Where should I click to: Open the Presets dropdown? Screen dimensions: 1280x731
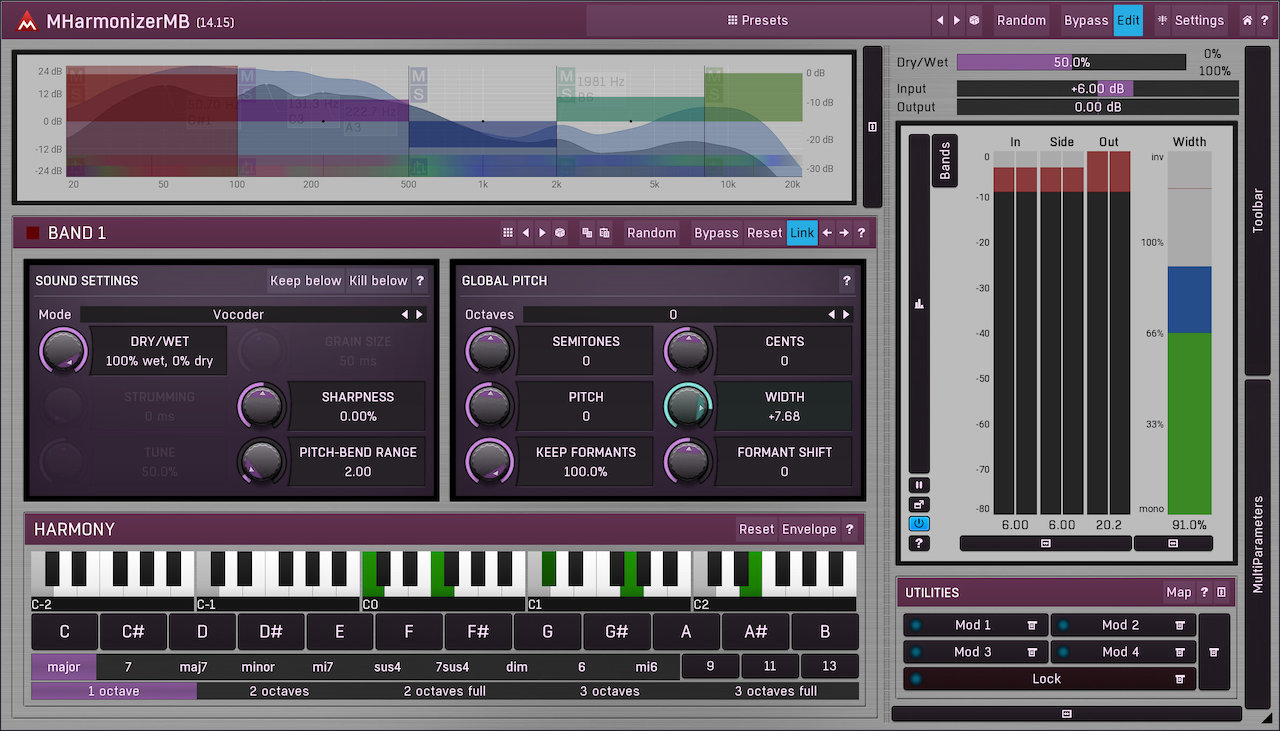(757, 20)
